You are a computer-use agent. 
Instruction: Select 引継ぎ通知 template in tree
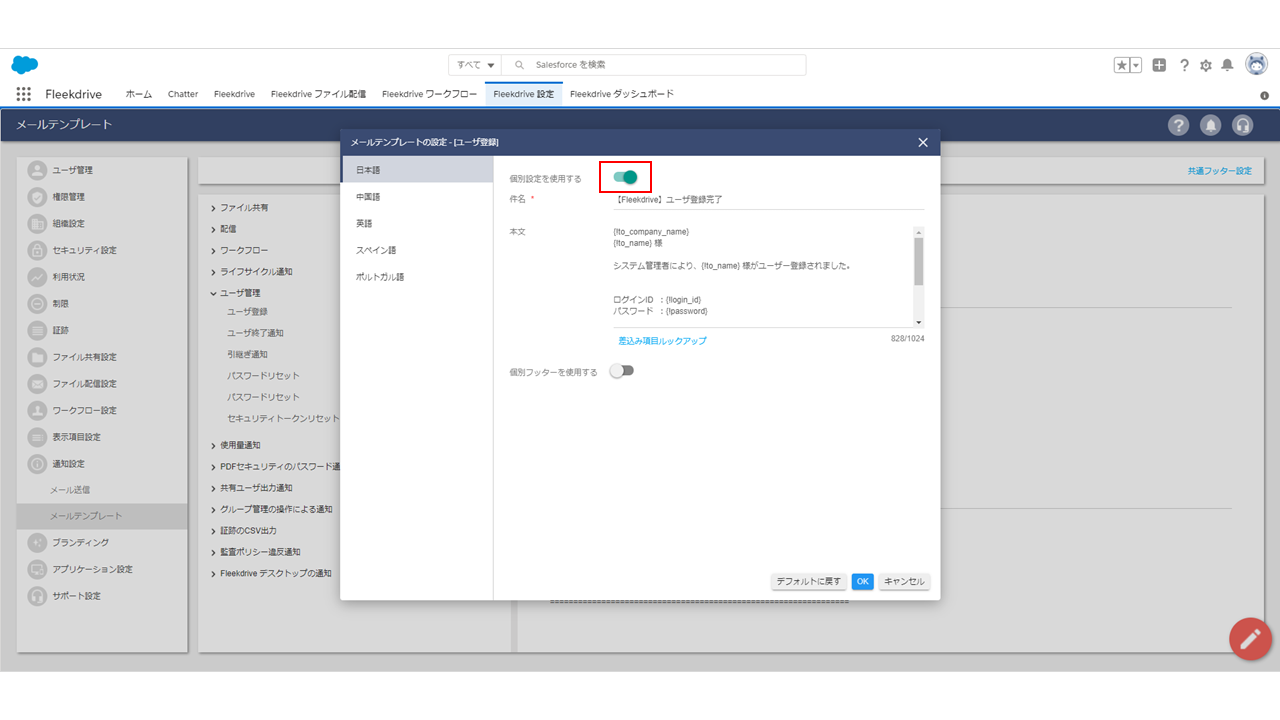(x=247, y=354)
